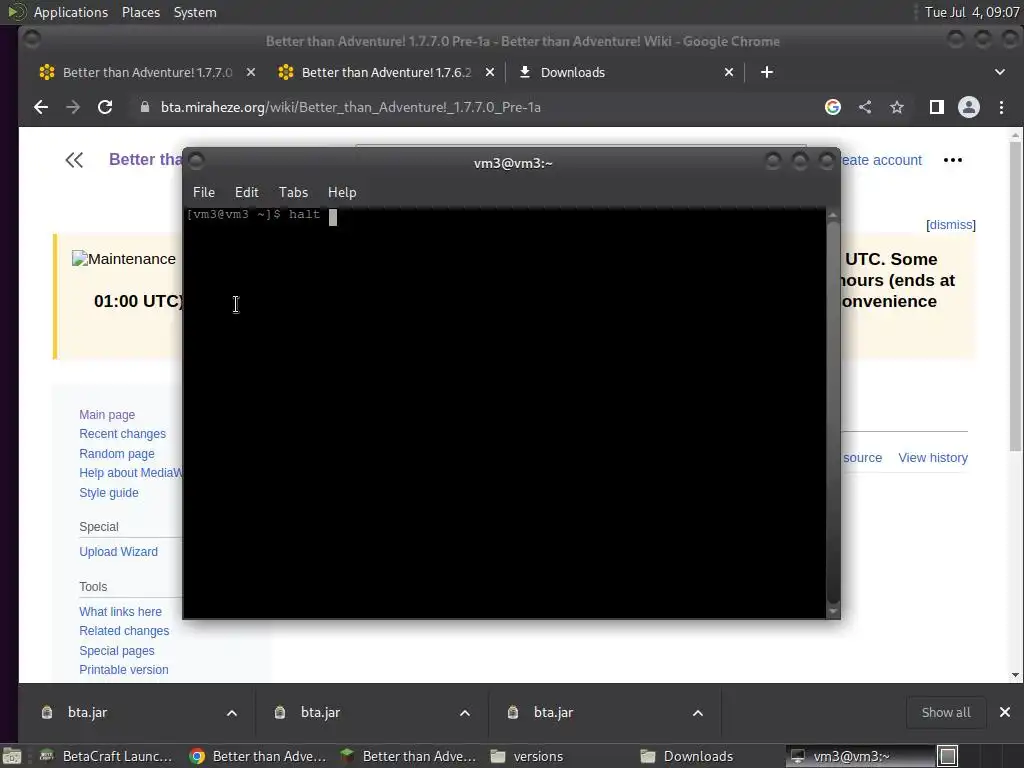Viewport: 1024px width, 768px height.
Task: Switch to BetaCraft Launcher in taskbar
Action: pyautogui.click(x=106, y=756)
